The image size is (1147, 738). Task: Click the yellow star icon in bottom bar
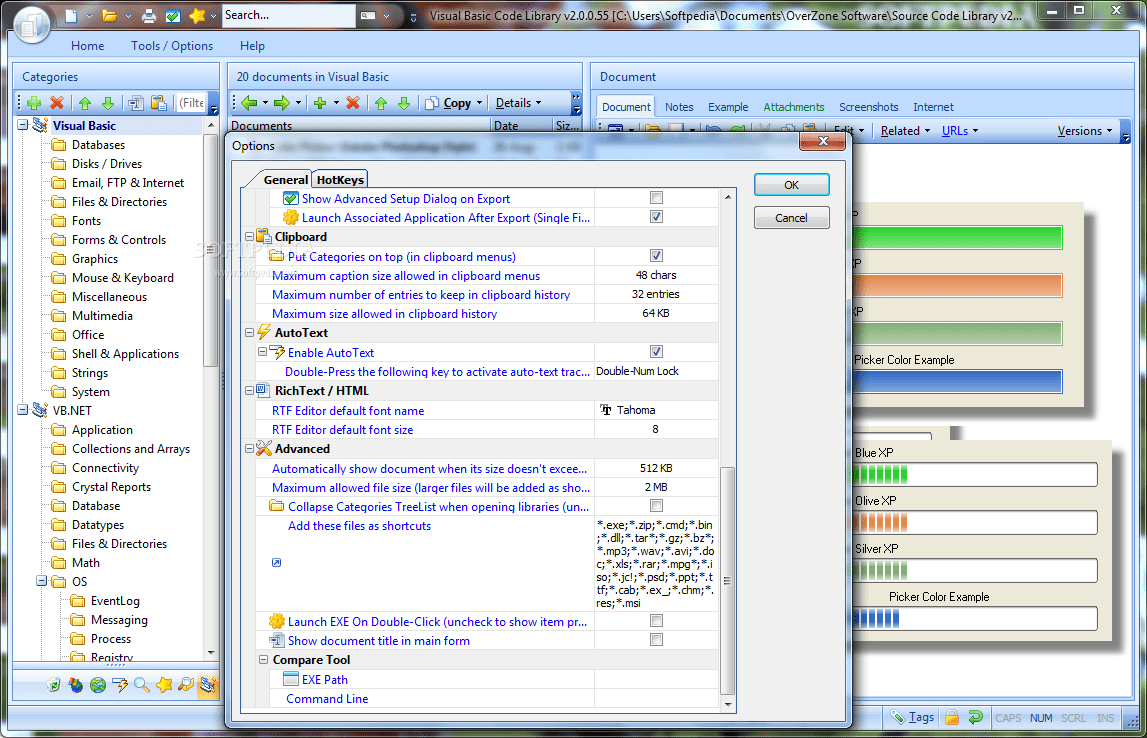(x=165, y=685)
